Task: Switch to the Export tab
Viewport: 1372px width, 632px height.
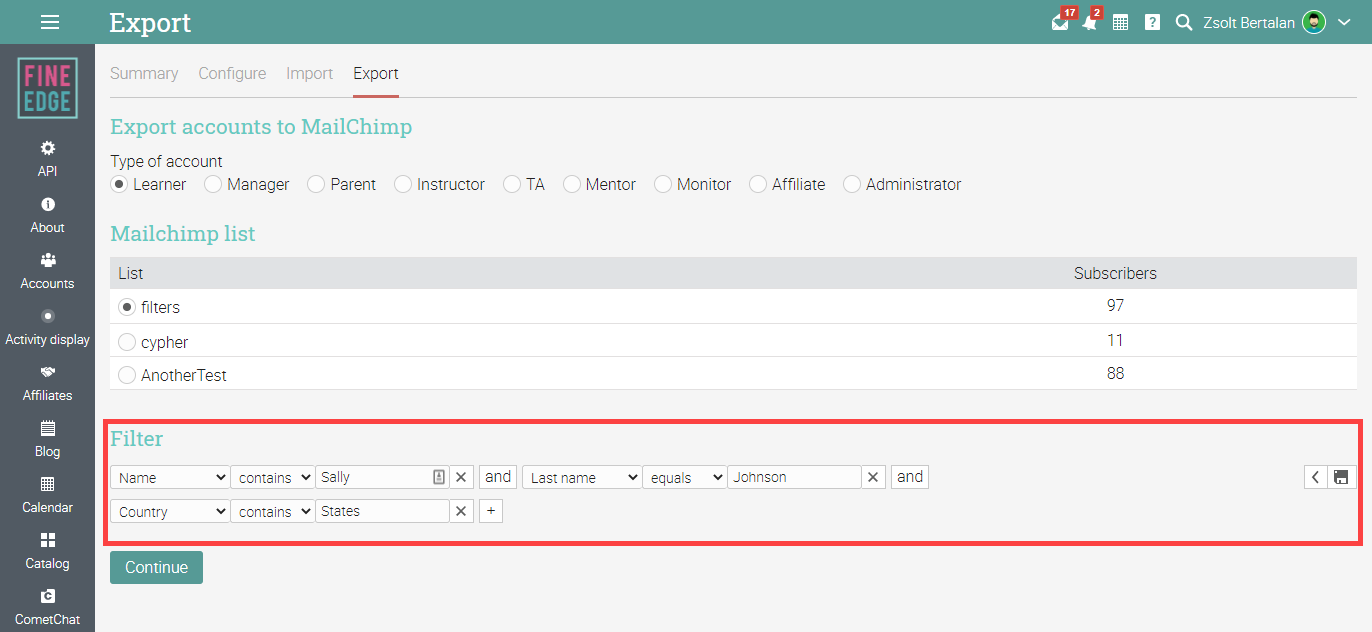Action: (376, 73)
